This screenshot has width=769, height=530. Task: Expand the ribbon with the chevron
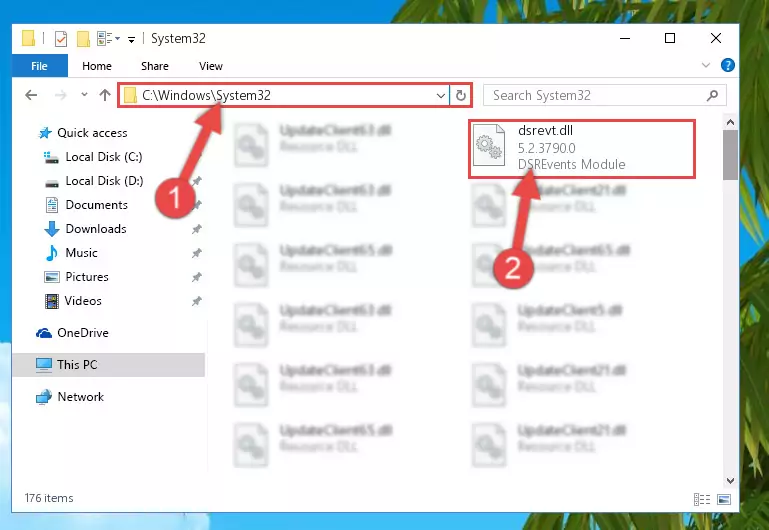706,65
